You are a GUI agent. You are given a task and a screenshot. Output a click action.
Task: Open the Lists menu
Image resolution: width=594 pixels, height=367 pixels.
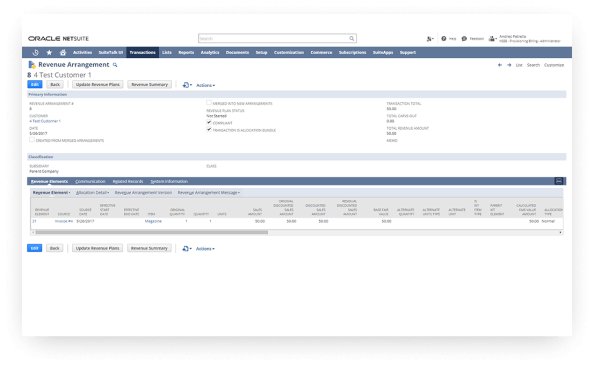pos(167,53)
